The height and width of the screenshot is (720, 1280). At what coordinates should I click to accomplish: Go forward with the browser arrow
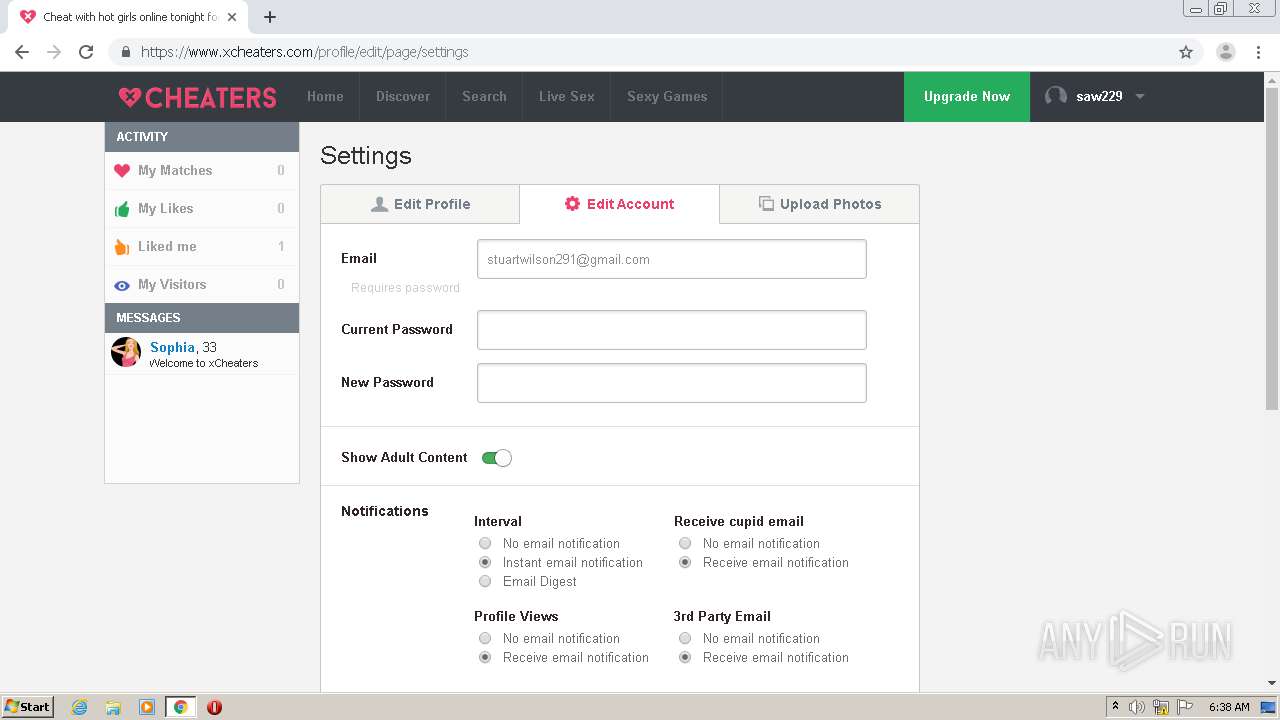coord(54,52)
